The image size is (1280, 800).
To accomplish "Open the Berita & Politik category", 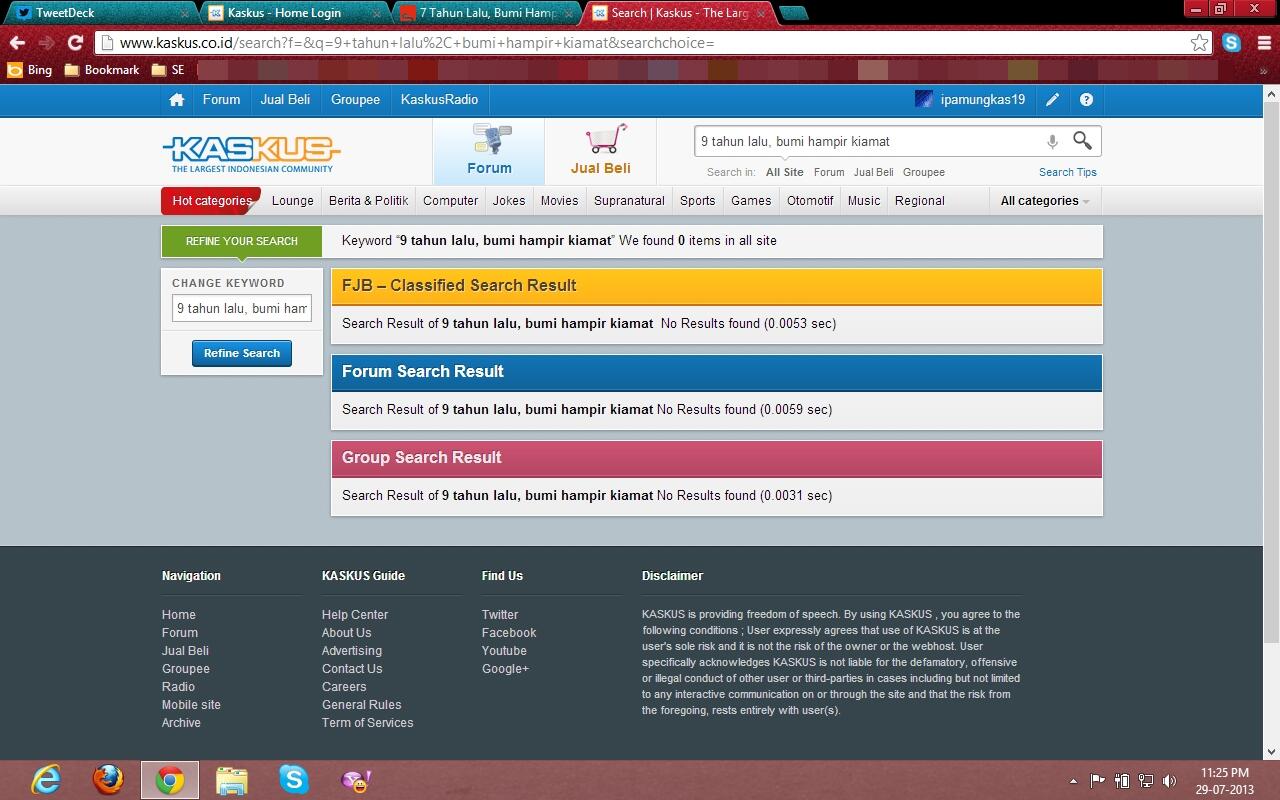I will [x=368, y=201].
